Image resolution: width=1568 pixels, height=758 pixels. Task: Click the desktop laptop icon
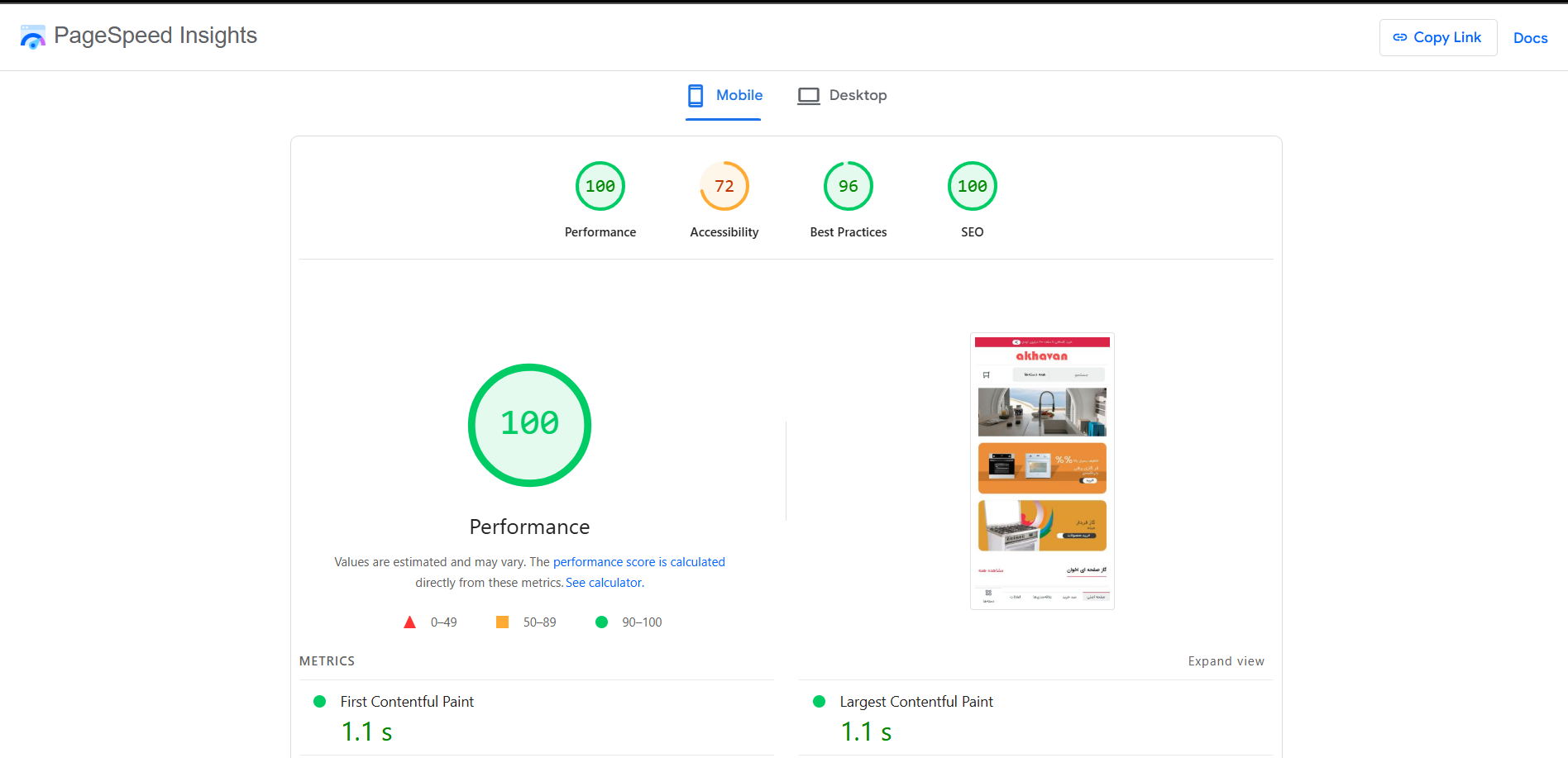coord(808,96)
